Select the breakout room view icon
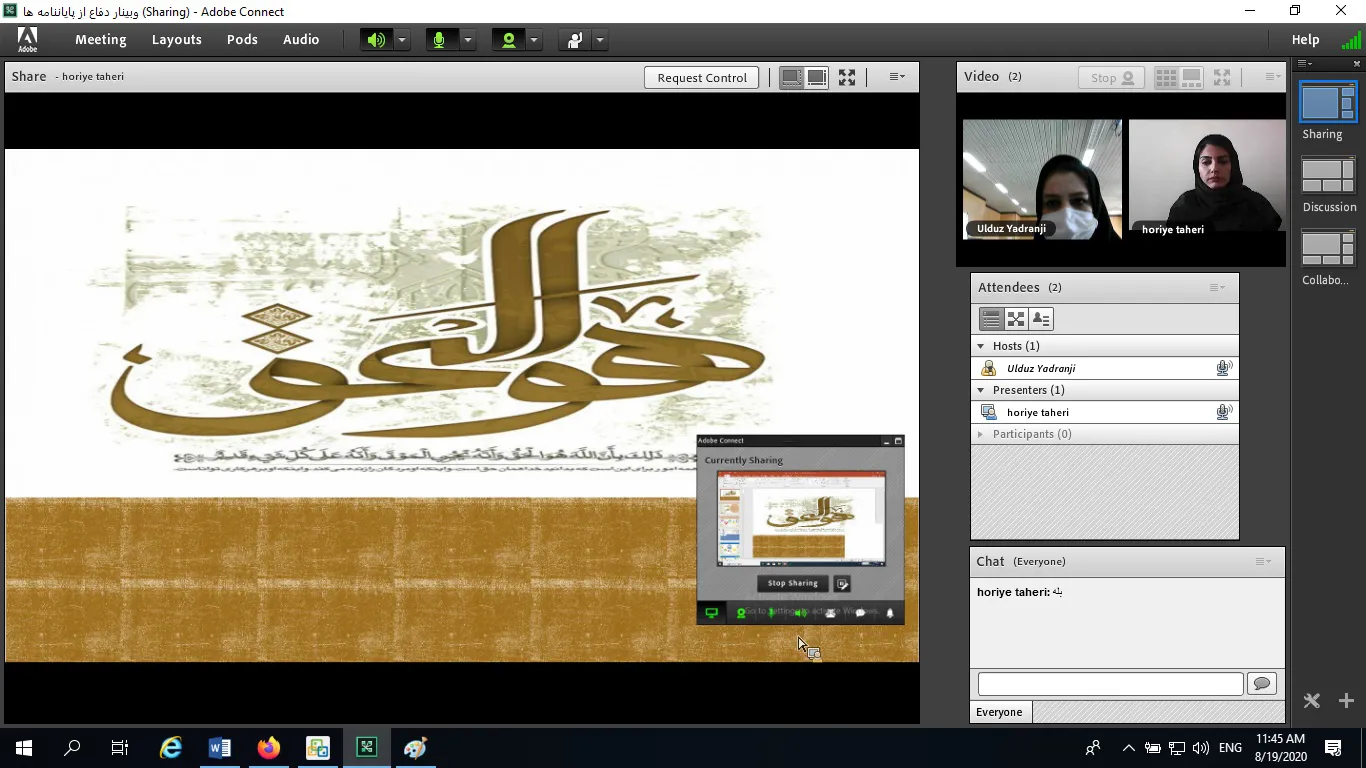Image resolution: width=1366 pixels, height=768 pixels. point(1016,319)
